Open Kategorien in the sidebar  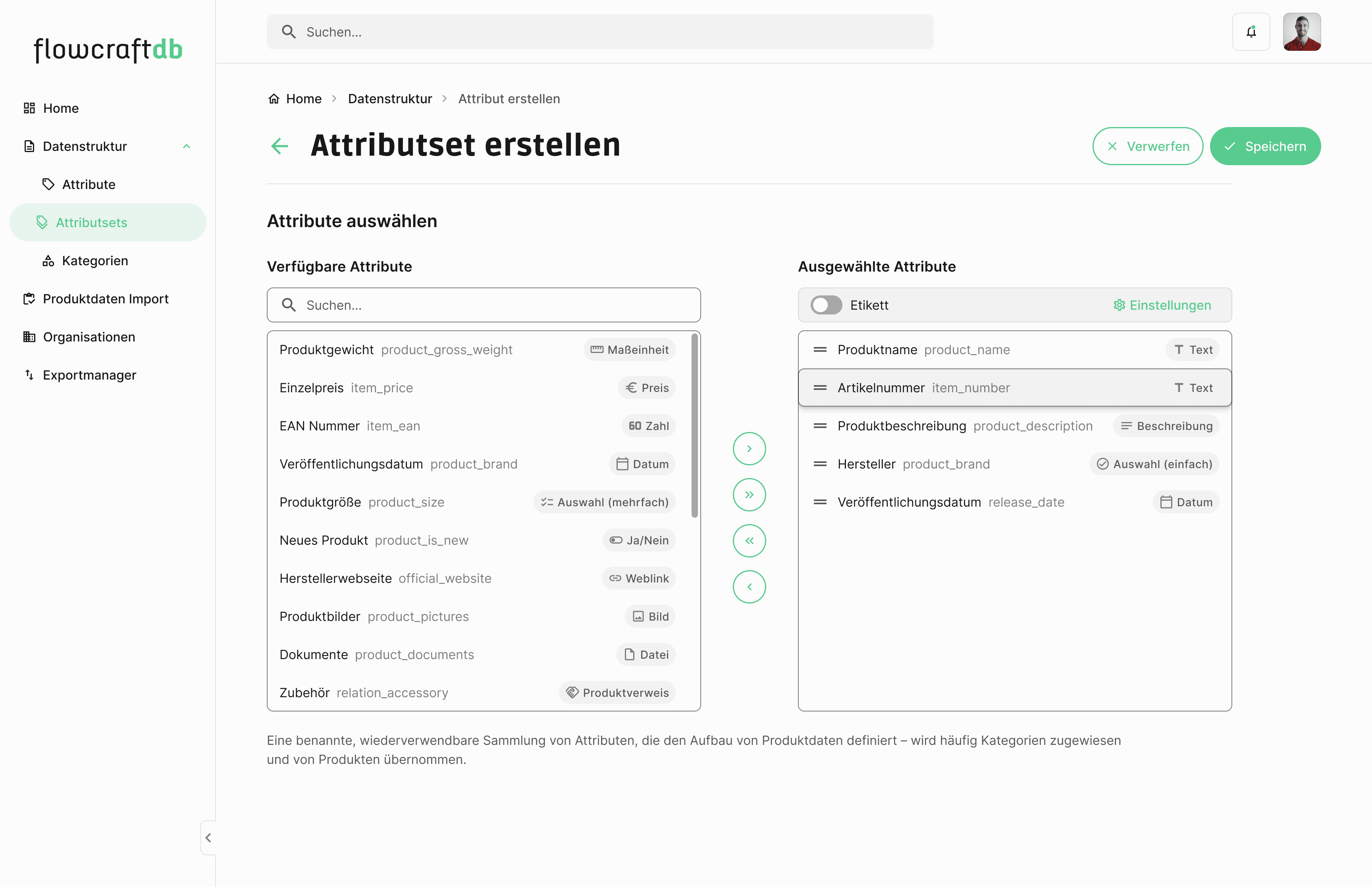tap(95, 261)
